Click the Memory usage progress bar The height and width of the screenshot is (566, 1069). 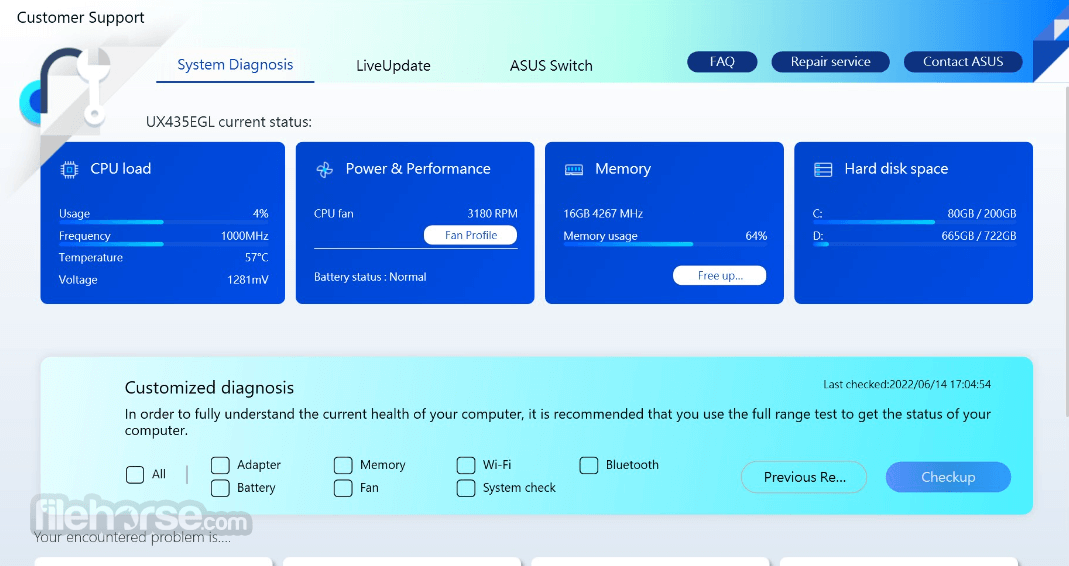665,244
